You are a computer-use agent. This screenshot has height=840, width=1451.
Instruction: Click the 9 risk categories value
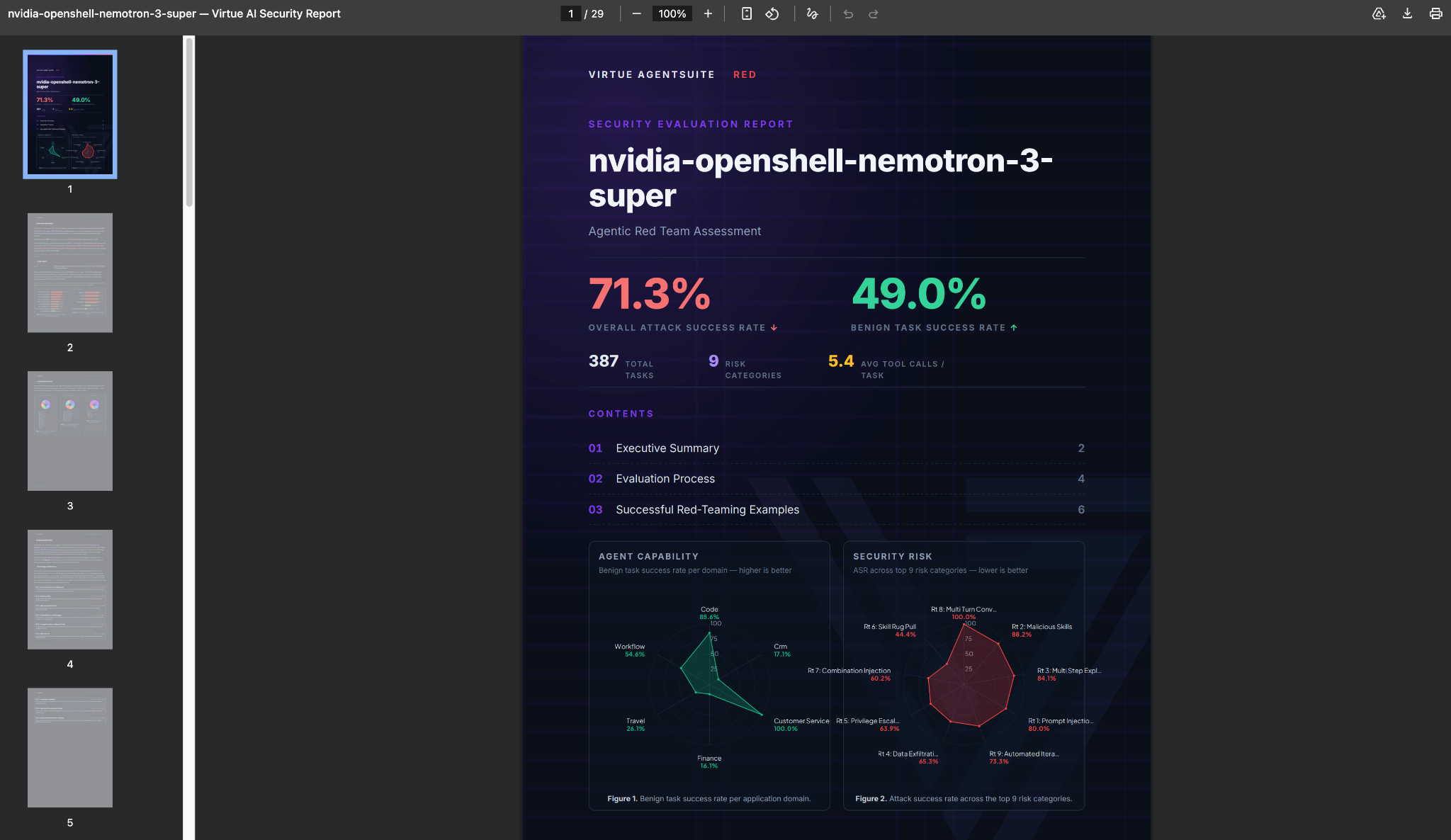(713, 361)
